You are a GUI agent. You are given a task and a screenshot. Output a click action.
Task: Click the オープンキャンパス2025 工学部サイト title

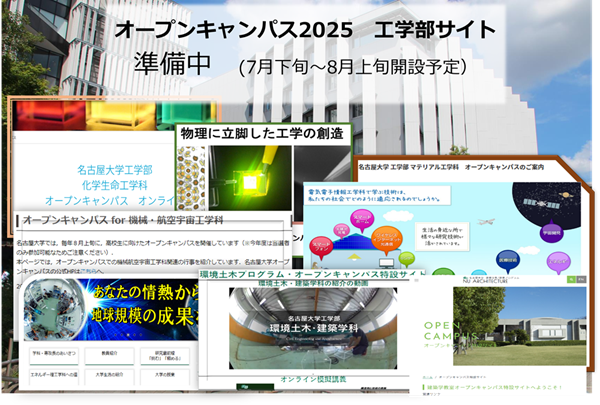305,30
